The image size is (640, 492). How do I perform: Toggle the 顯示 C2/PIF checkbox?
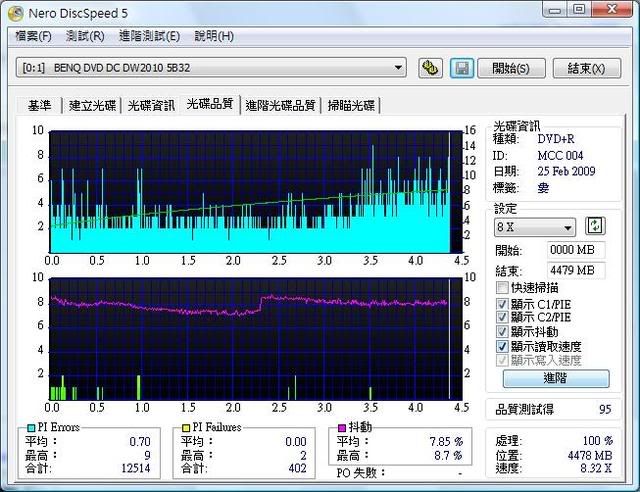coord(502,317)
